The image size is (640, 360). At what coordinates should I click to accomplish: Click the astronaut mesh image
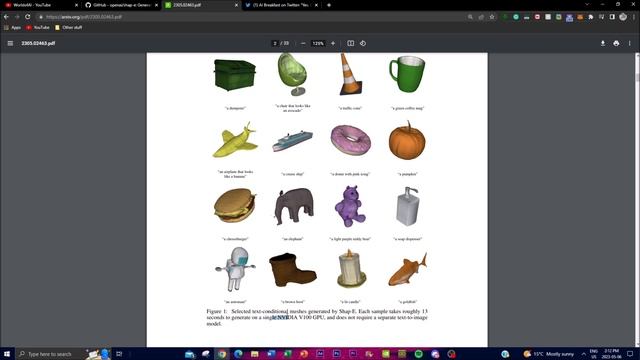(236, 269)
